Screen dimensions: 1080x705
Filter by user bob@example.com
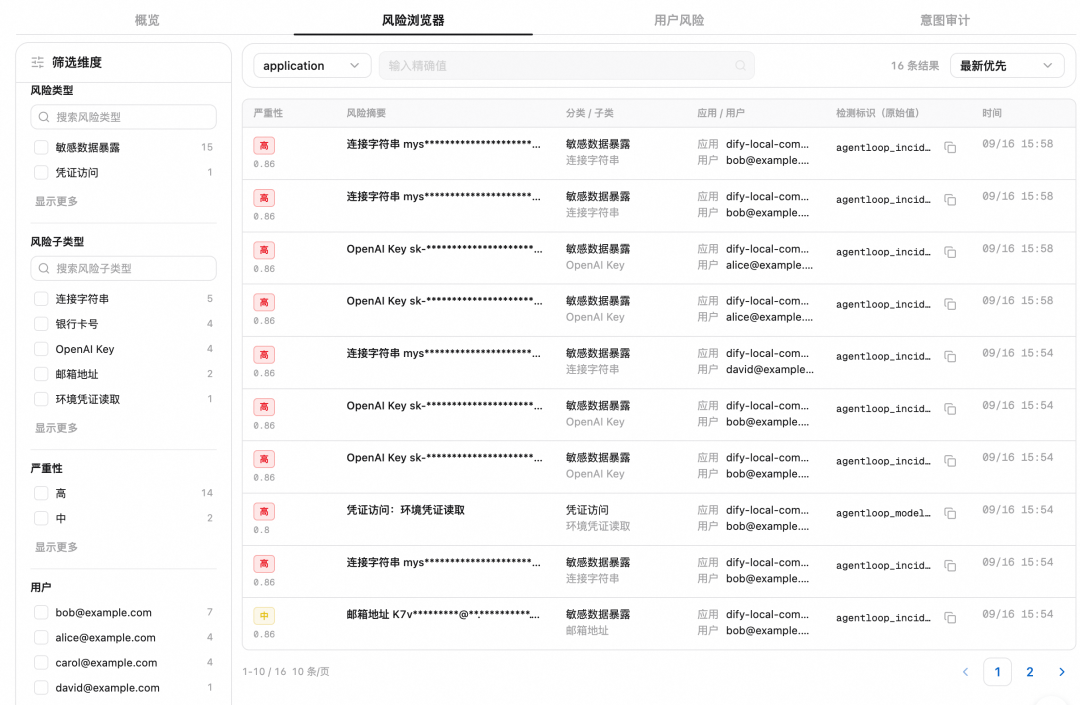(41, 612)
